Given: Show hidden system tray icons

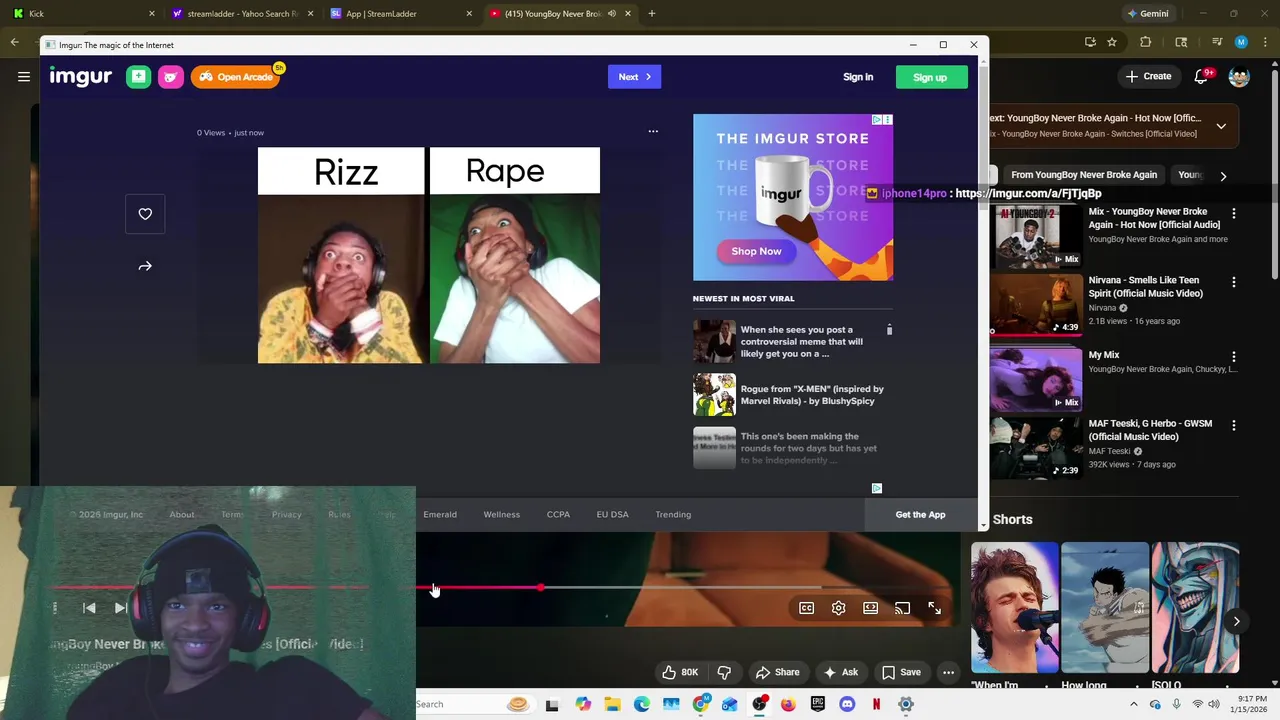Looking at the screenshot, I should (x=1134, y=704).
